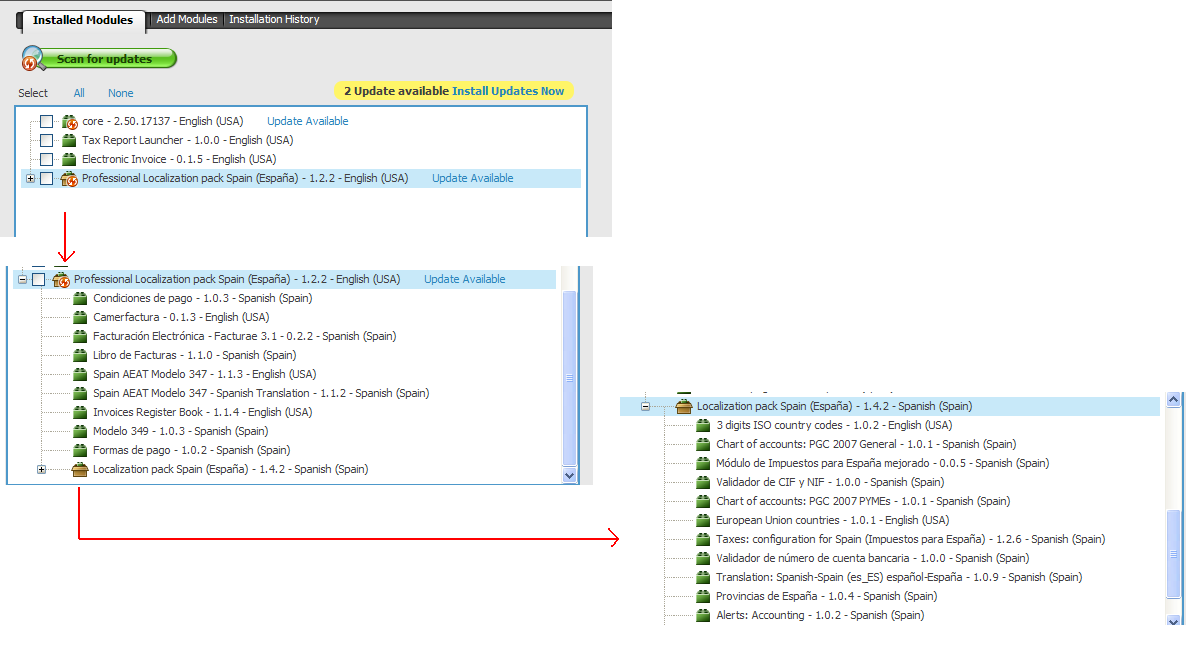This screenshot has width=1186, height=668.
Task: Click the Install Updates Now link
Action: click(508, 91)
